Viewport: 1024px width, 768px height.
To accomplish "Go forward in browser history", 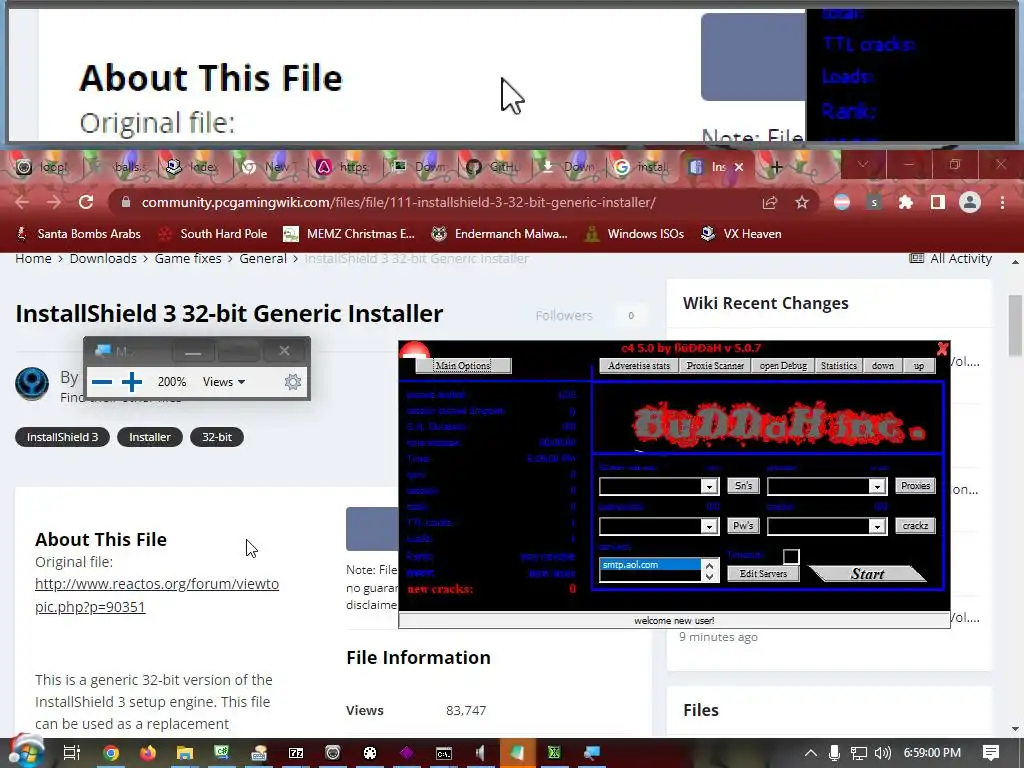I will [54, 202].
